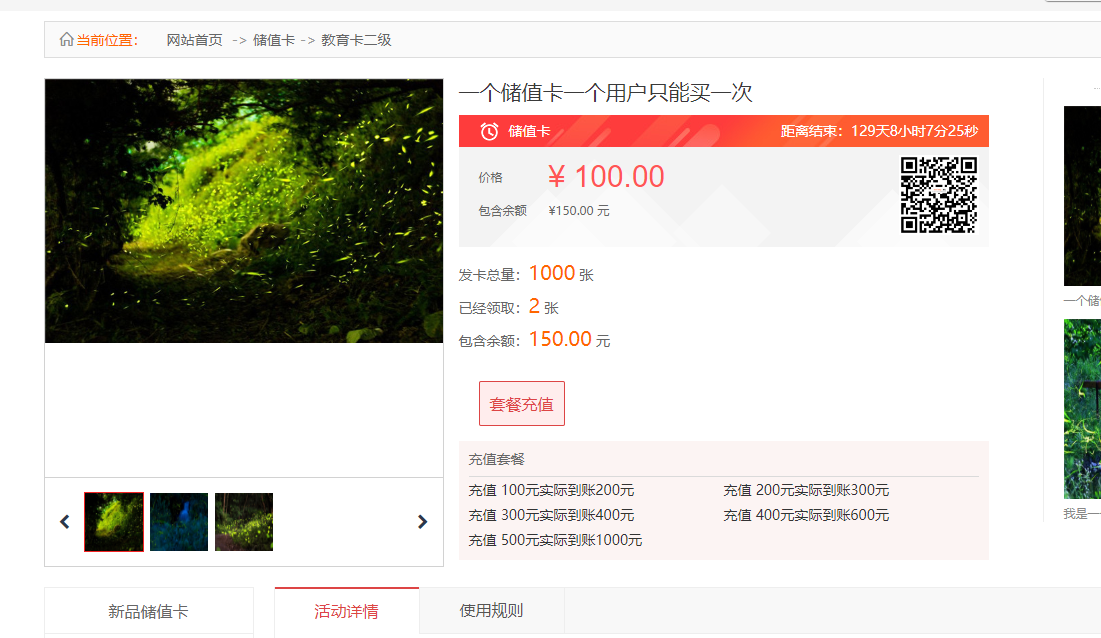Go to 网站首页 in the breadcrumb
The image size is (1101, 638).
pos(194,40)
